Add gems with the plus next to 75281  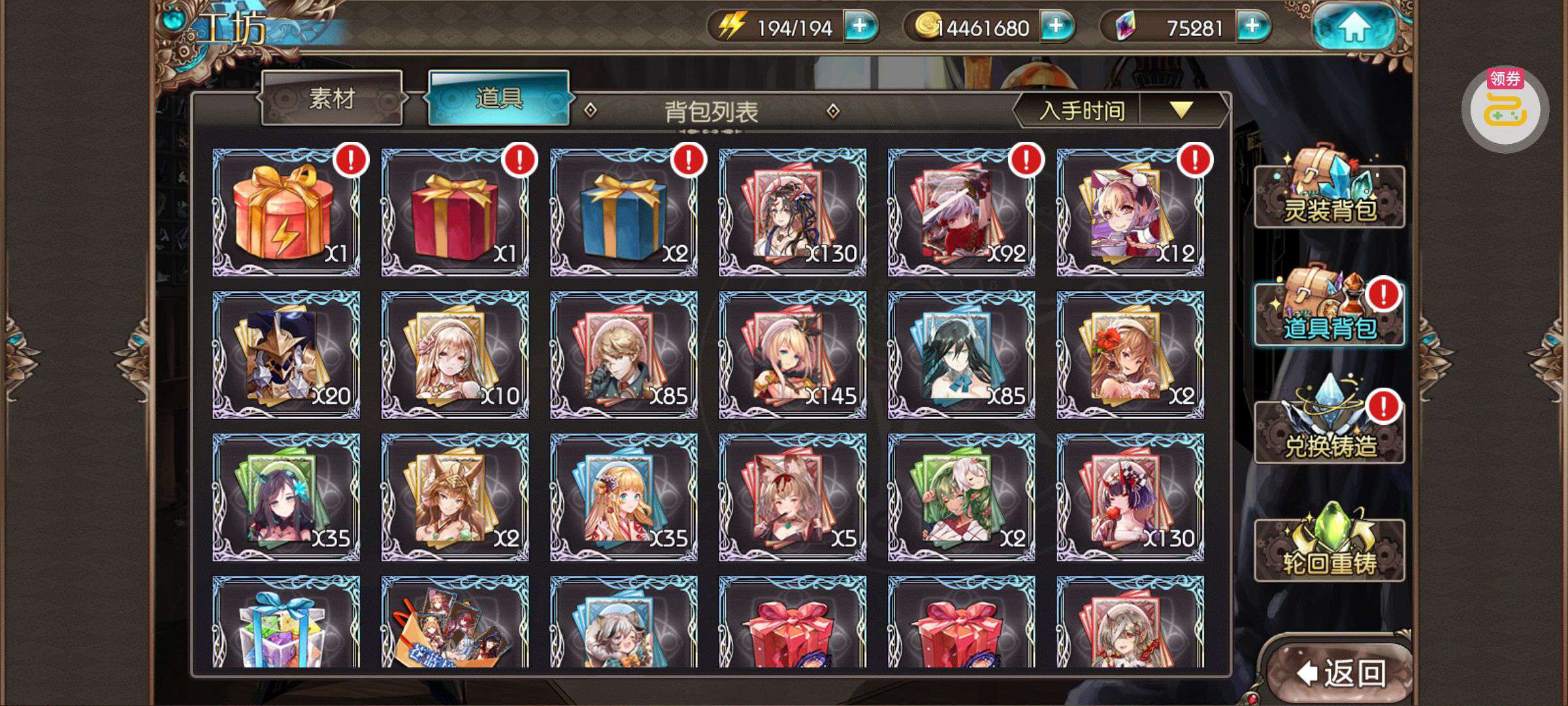pyautogui.click(x=1252, y=27)
